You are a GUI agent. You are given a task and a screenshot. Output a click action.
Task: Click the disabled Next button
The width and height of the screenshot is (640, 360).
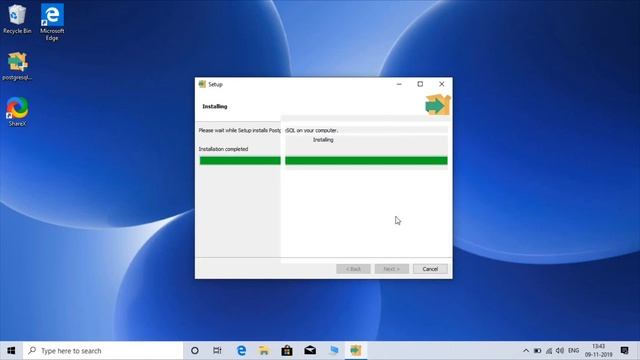pyautogui.click(x=392, y=269)
